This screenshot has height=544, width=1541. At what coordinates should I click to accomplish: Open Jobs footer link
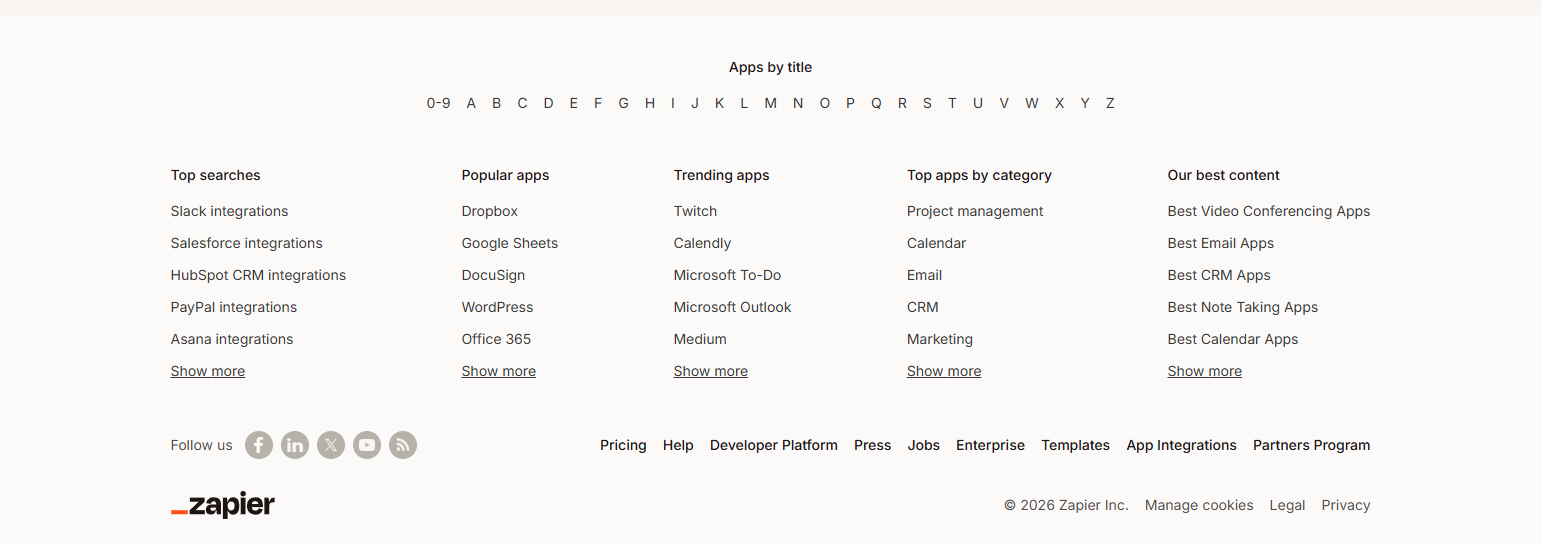point(924,445)
